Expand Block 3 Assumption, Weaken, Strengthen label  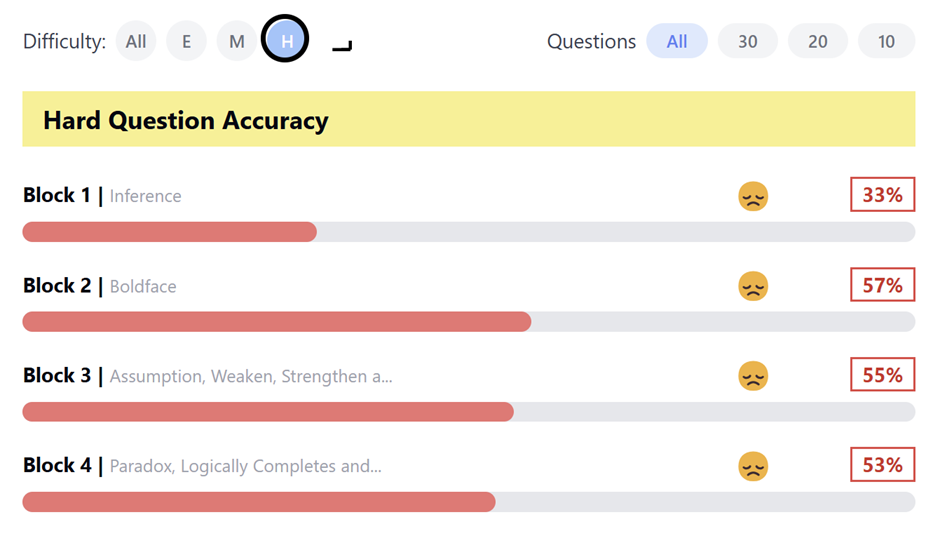(x=250, y=376)
